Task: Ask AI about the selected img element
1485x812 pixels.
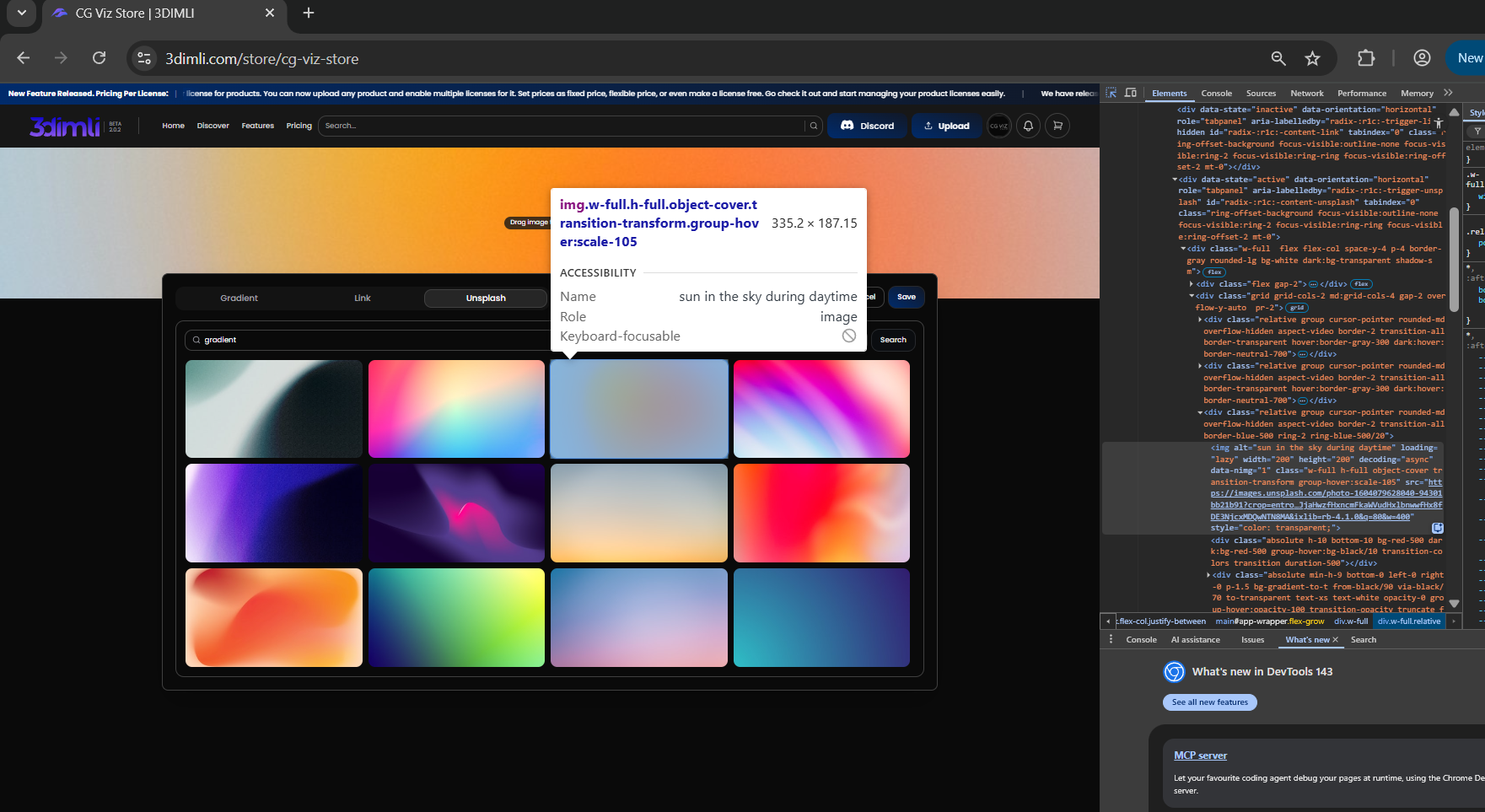Action: (1438, 528)
